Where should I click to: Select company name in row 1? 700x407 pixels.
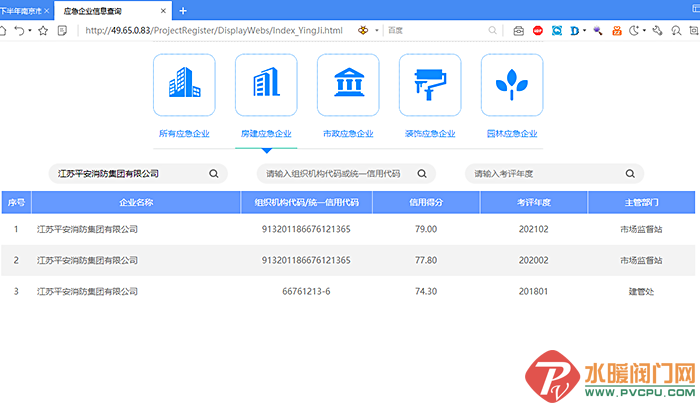(87, 229)
